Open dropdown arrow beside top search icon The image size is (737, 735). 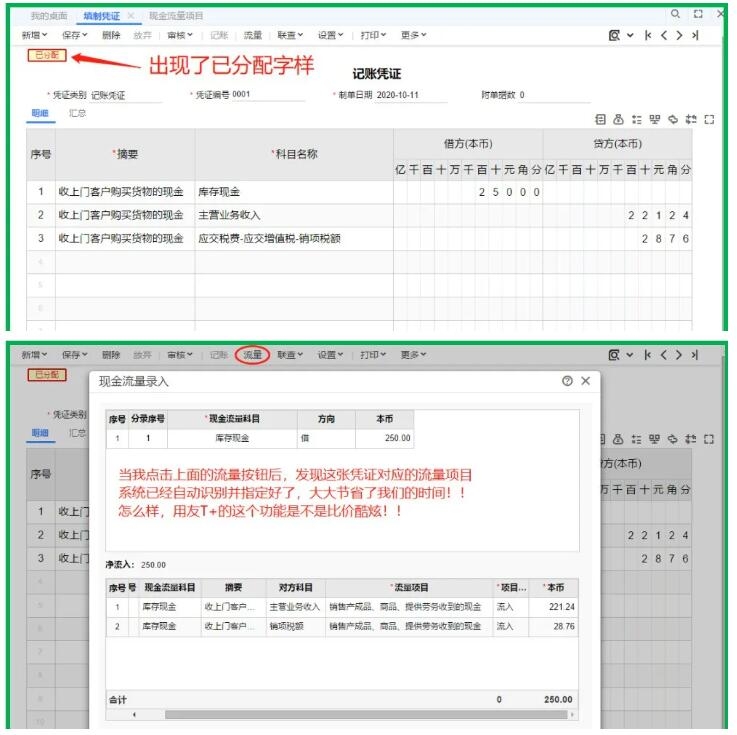coord(630,35)
